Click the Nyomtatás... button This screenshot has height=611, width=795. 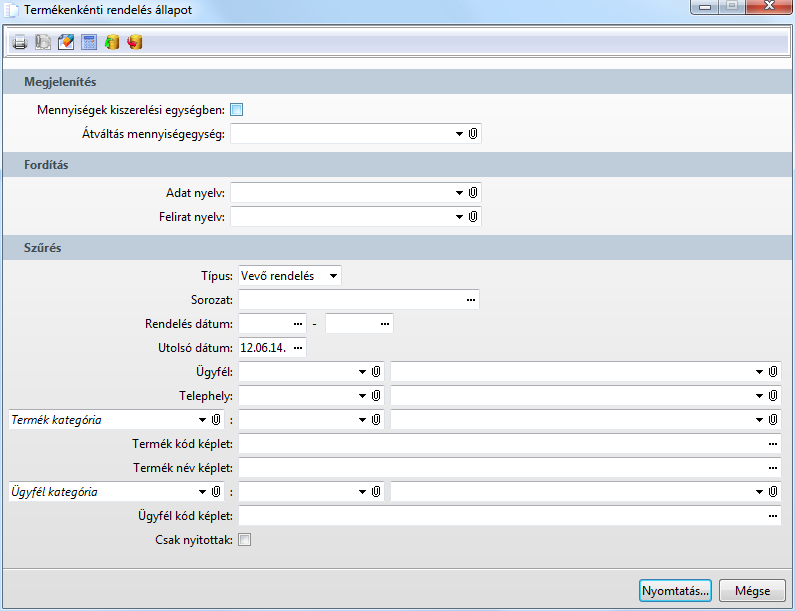click(675, 591)
